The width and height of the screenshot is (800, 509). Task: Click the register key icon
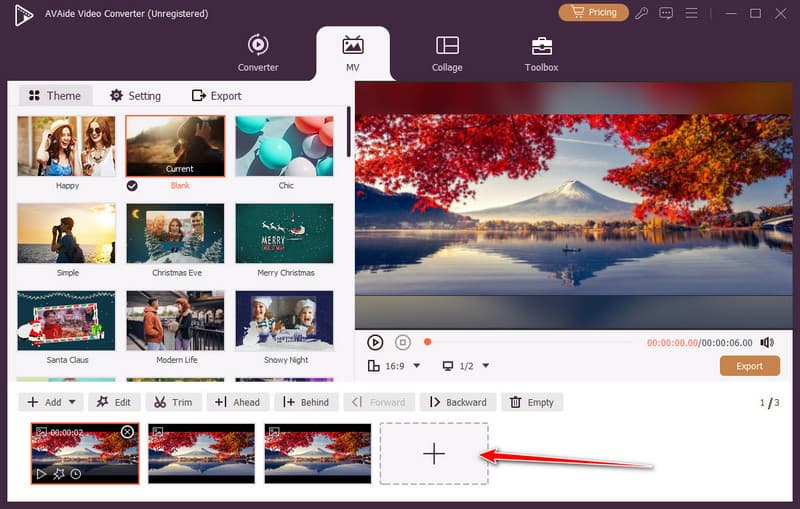coord(641,13)
